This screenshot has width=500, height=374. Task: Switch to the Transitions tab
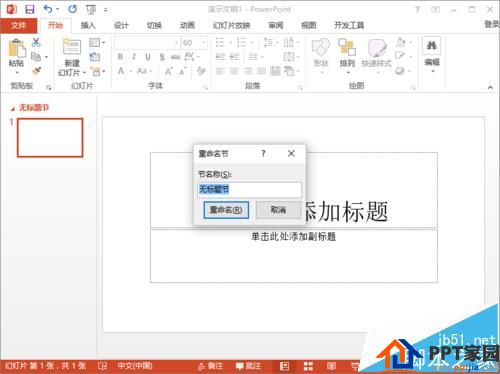click(154, 25)
